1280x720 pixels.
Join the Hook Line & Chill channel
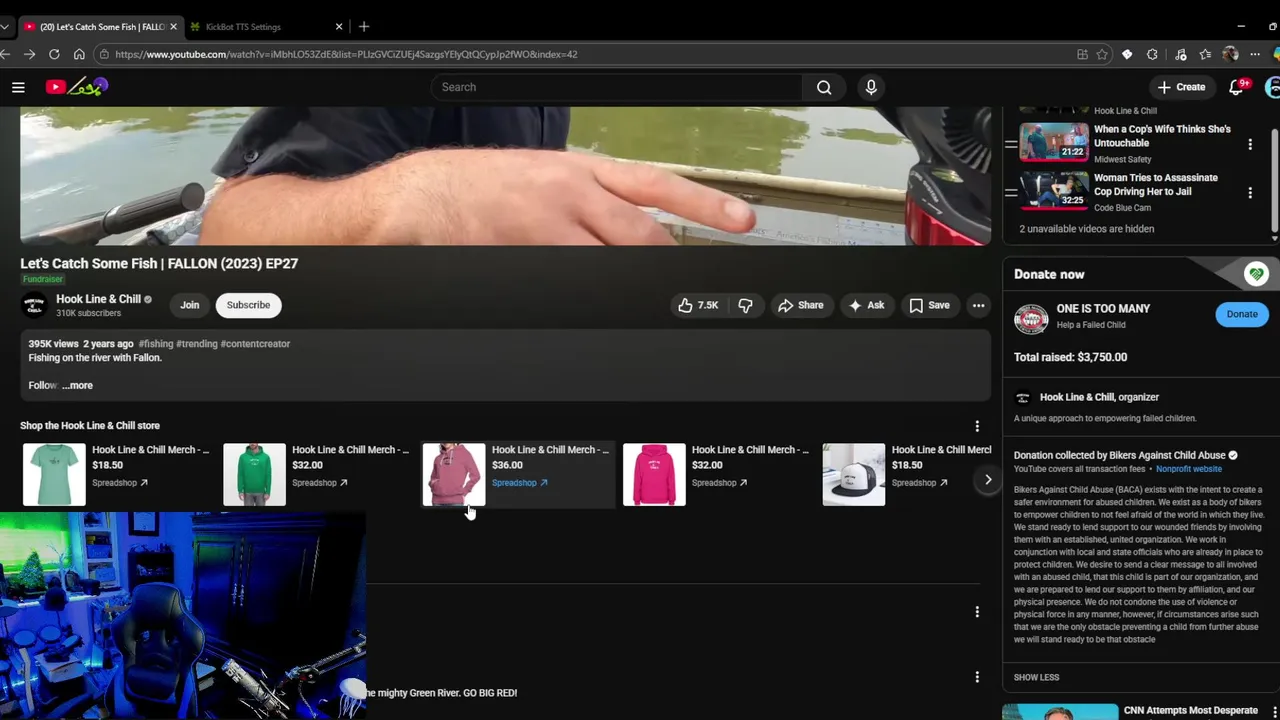[190, 305]
